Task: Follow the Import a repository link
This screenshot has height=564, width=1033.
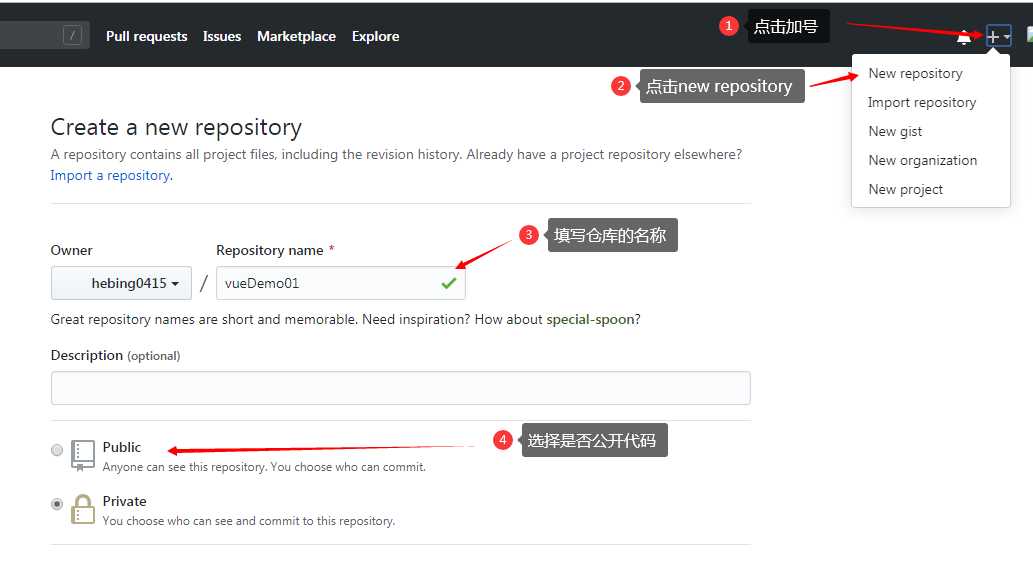Action: point(111,175)
